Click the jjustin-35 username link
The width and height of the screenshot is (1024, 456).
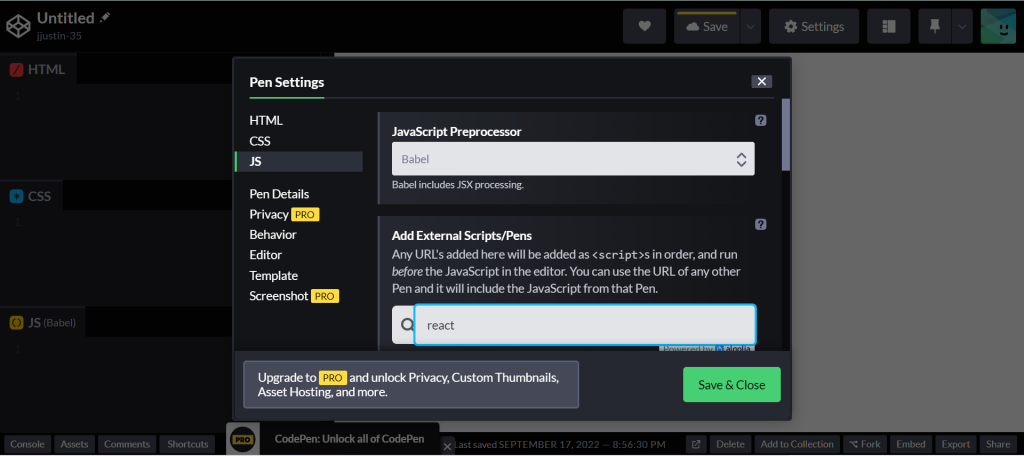[59, 36]
